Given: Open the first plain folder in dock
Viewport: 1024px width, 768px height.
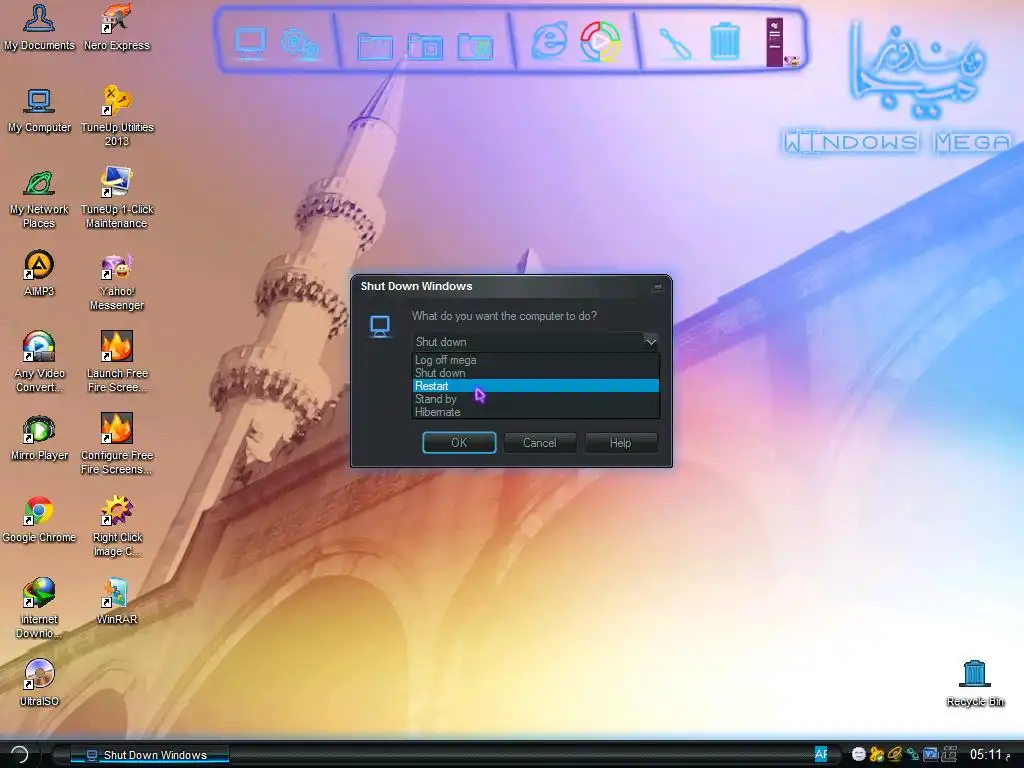Looking at the screenshot, I should click(376, 46).
